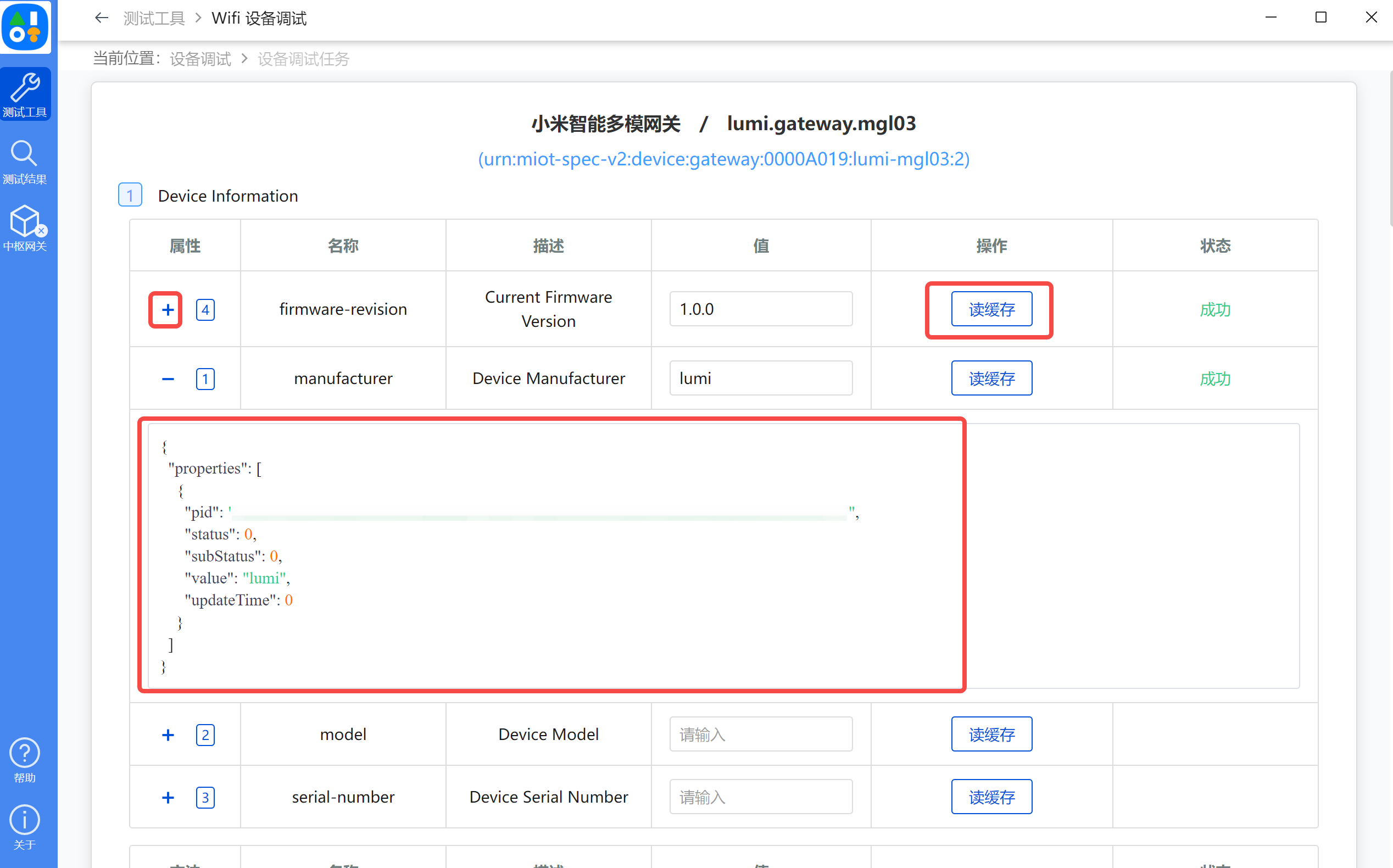The width and height of the screenshot is (1393, 868).
Task: Click the 测试工具 breadcrumb in title bar
Action: click(154, 18)
